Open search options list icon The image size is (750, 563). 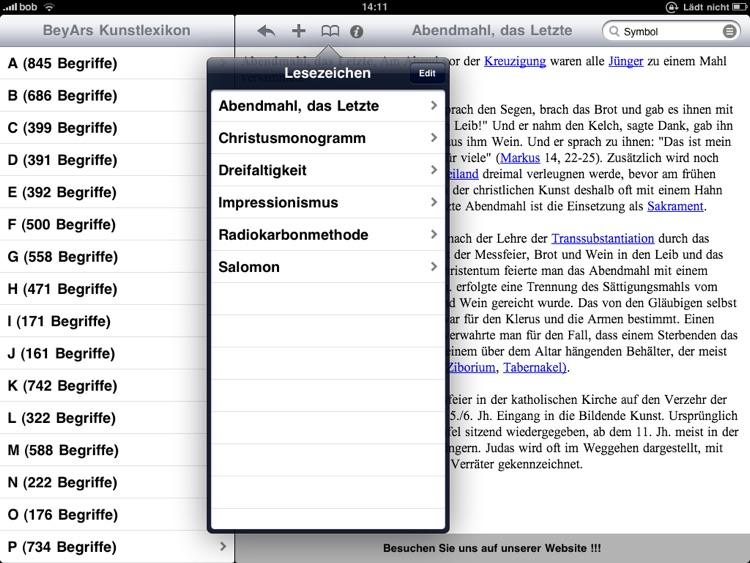[729, 32]
